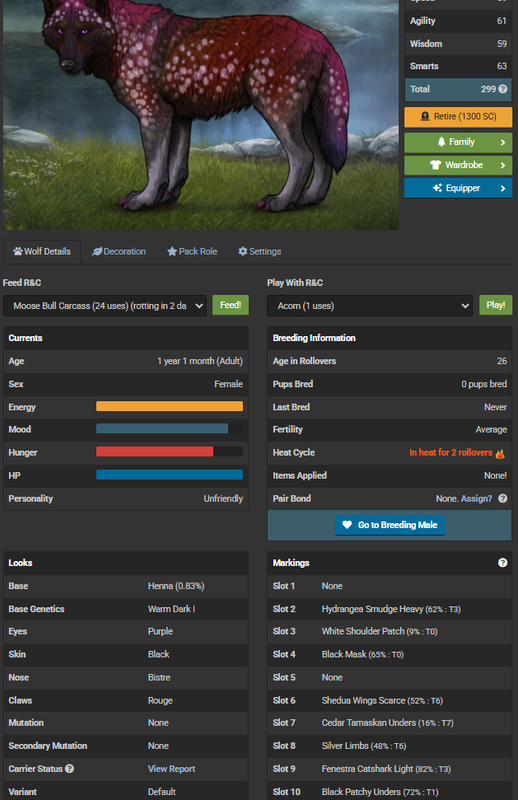Image resolution: width=518 pixels, height=800 pixels.
Task: Click the leaf icon on Decoration tab
Action: (x=97, y=252)
